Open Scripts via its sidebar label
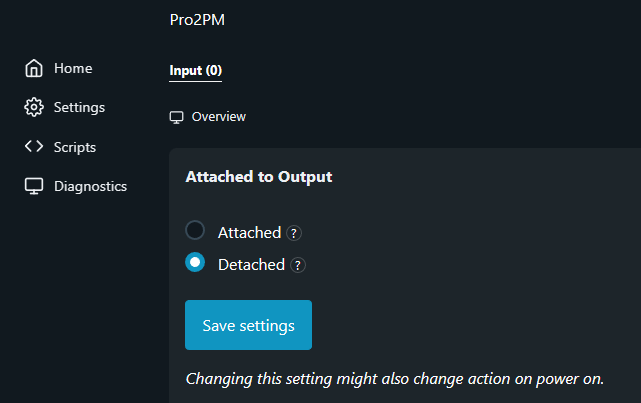641x403 pixels. 75,147
